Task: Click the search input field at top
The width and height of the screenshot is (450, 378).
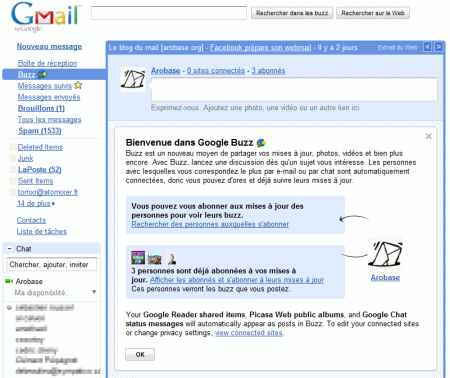Action: coord(169,13)
